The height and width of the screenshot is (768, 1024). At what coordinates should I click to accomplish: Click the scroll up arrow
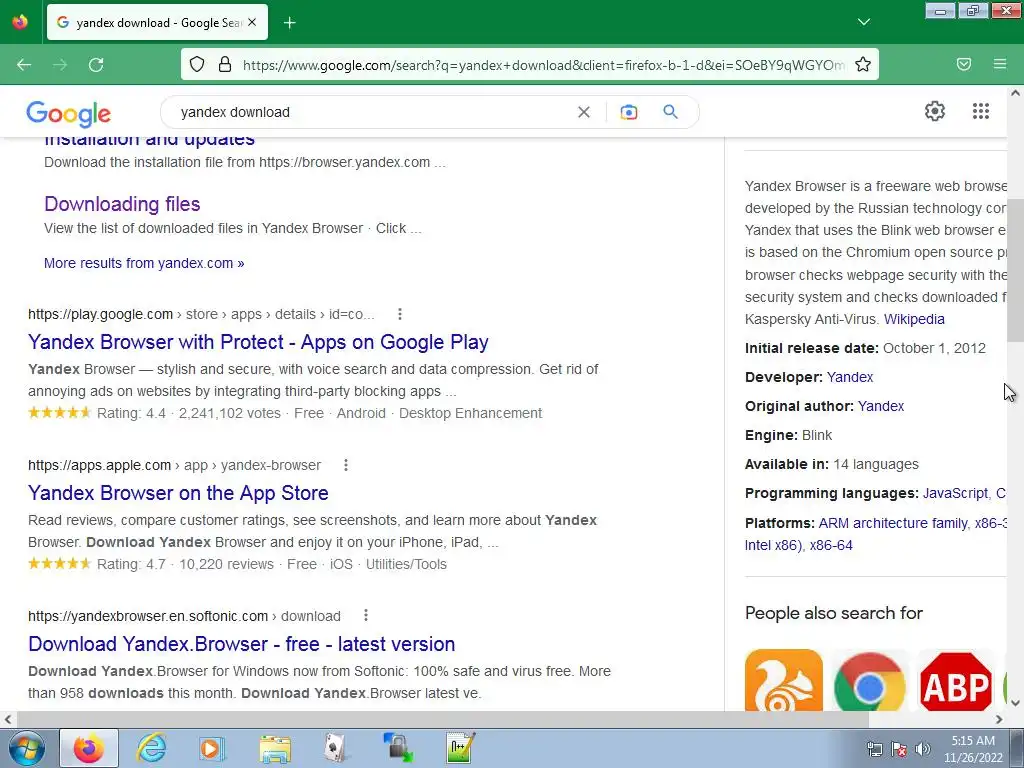coord(1015,93)
